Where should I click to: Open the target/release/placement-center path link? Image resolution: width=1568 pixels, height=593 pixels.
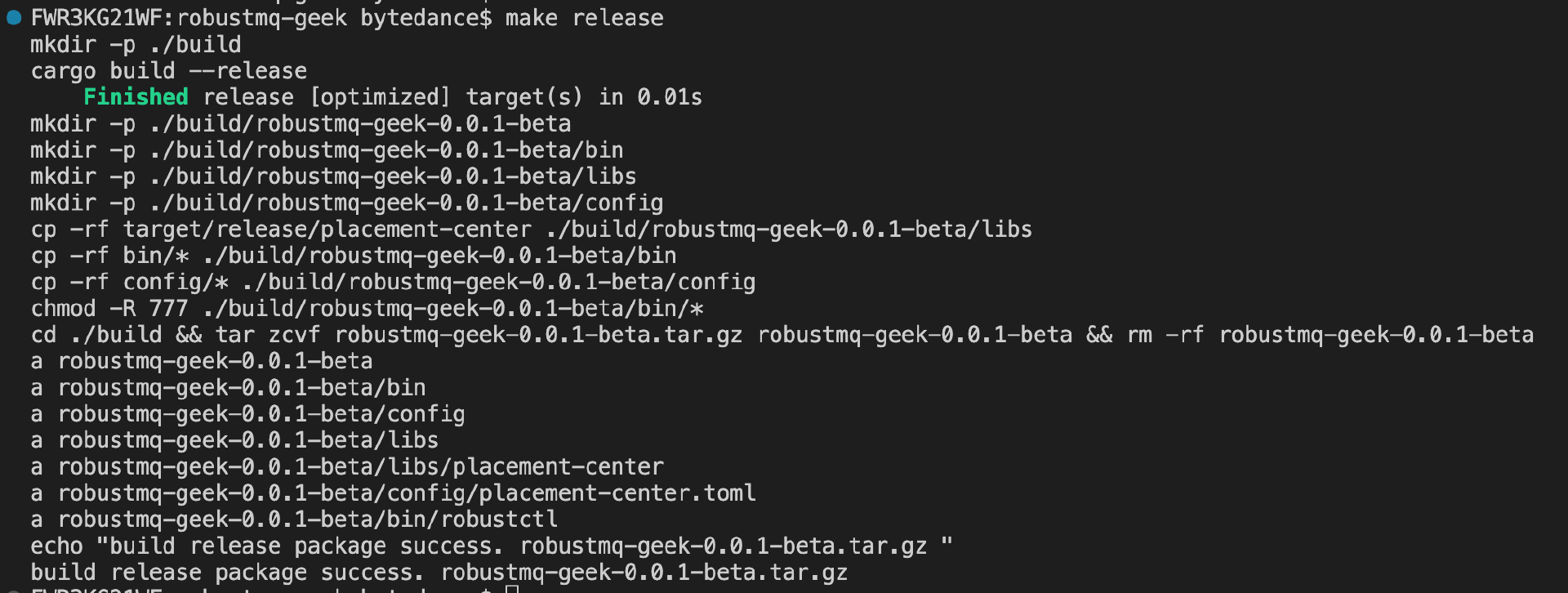pyautogui.click(x=327, y=230)
